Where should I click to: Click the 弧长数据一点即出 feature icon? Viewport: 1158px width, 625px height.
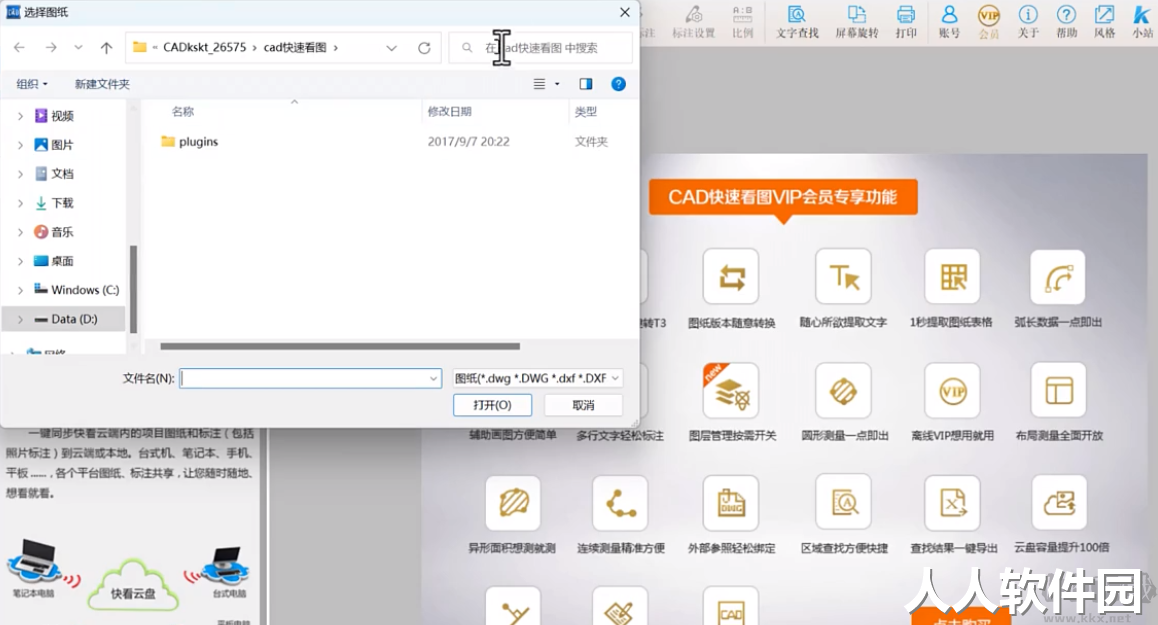[1058, 276]
